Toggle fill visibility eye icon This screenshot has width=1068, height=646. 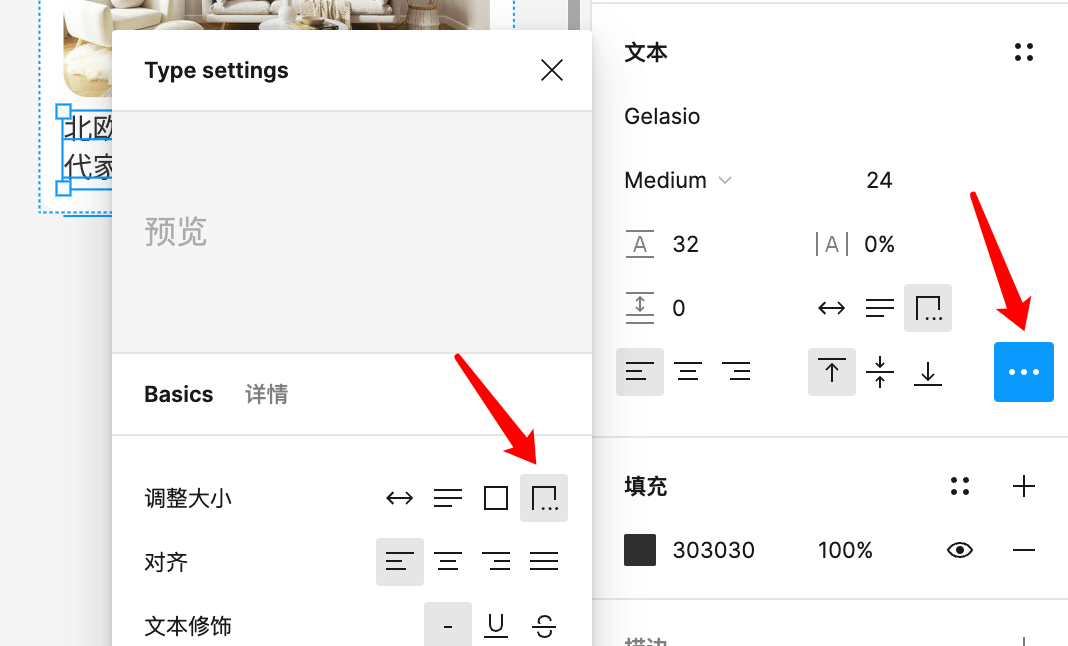(960, 550)
